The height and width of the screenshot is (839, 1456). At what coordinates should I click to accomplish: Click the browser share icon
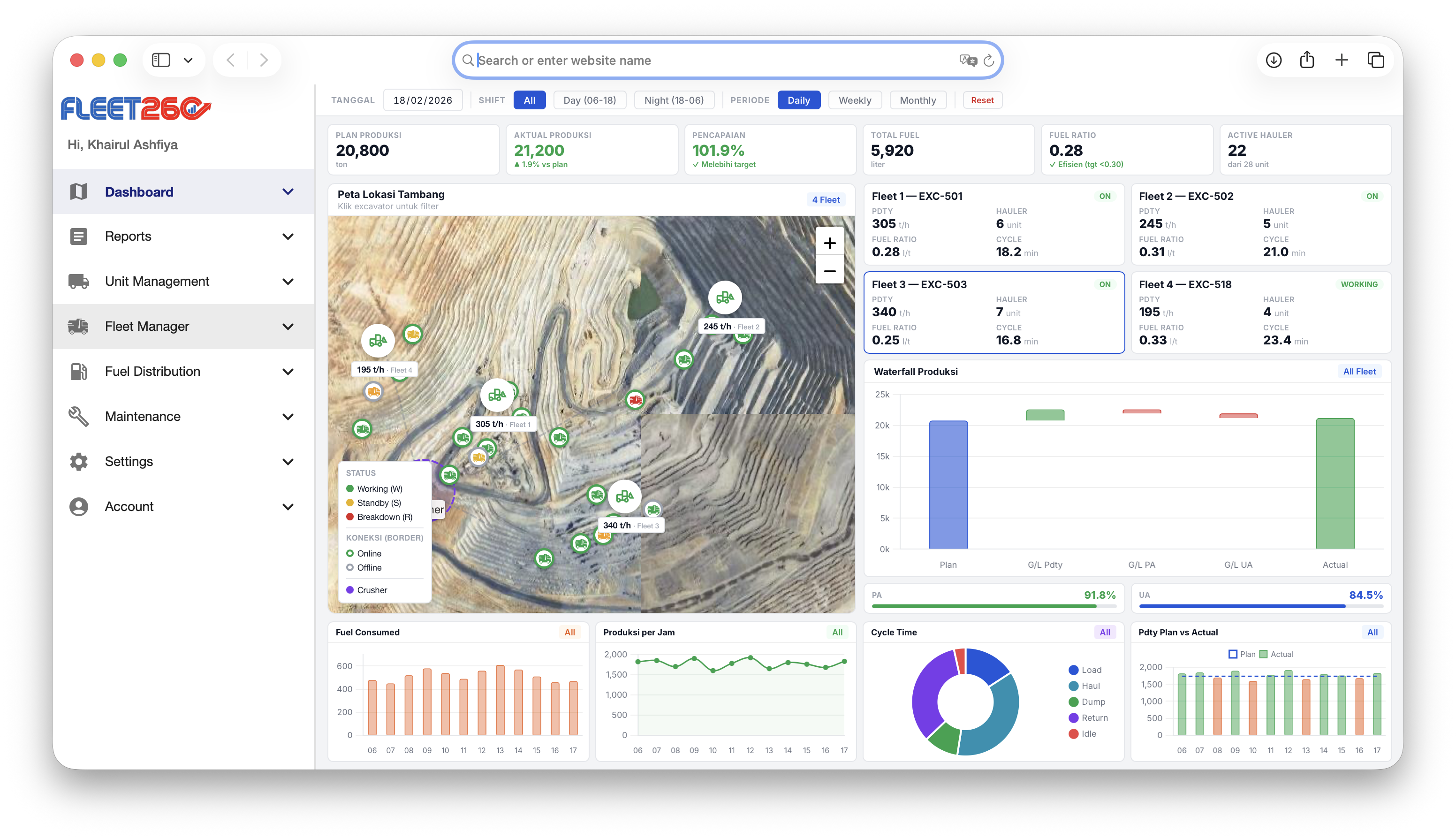pos(1307,60)
